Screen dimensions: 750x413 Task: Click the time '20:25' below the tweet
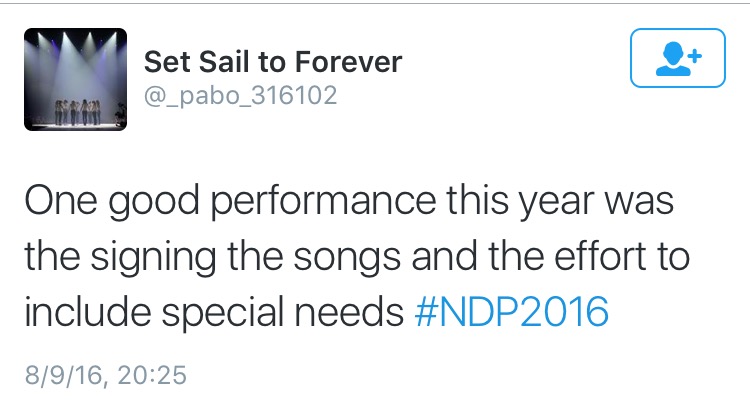(x=151, y=376)
